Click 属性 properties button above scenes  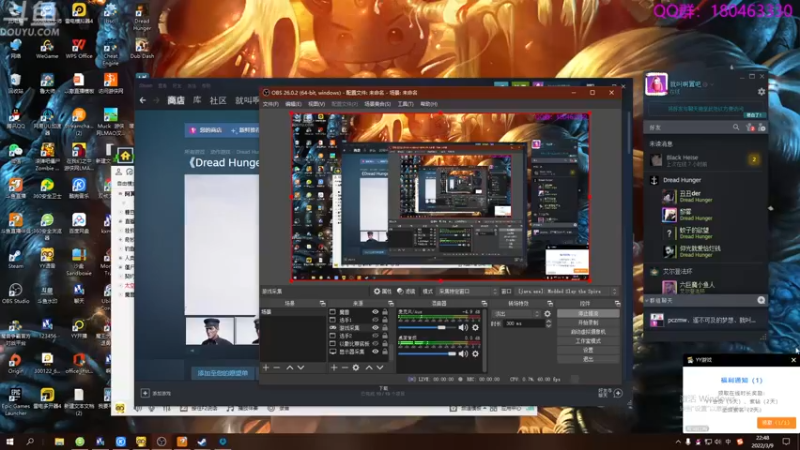click(383, 291)
